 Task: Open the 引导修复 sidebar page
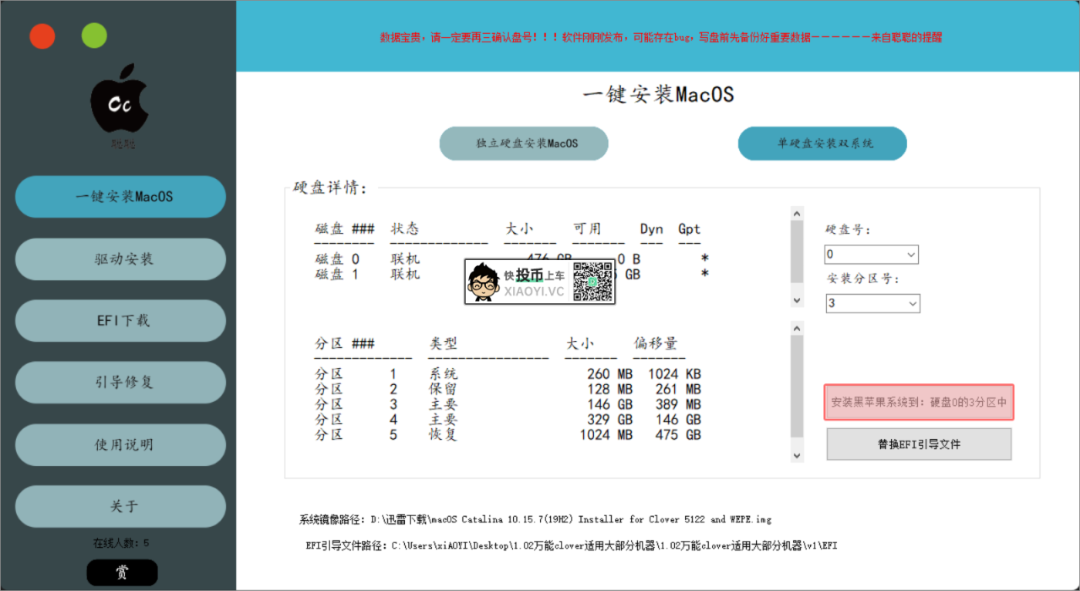[121, 383]
